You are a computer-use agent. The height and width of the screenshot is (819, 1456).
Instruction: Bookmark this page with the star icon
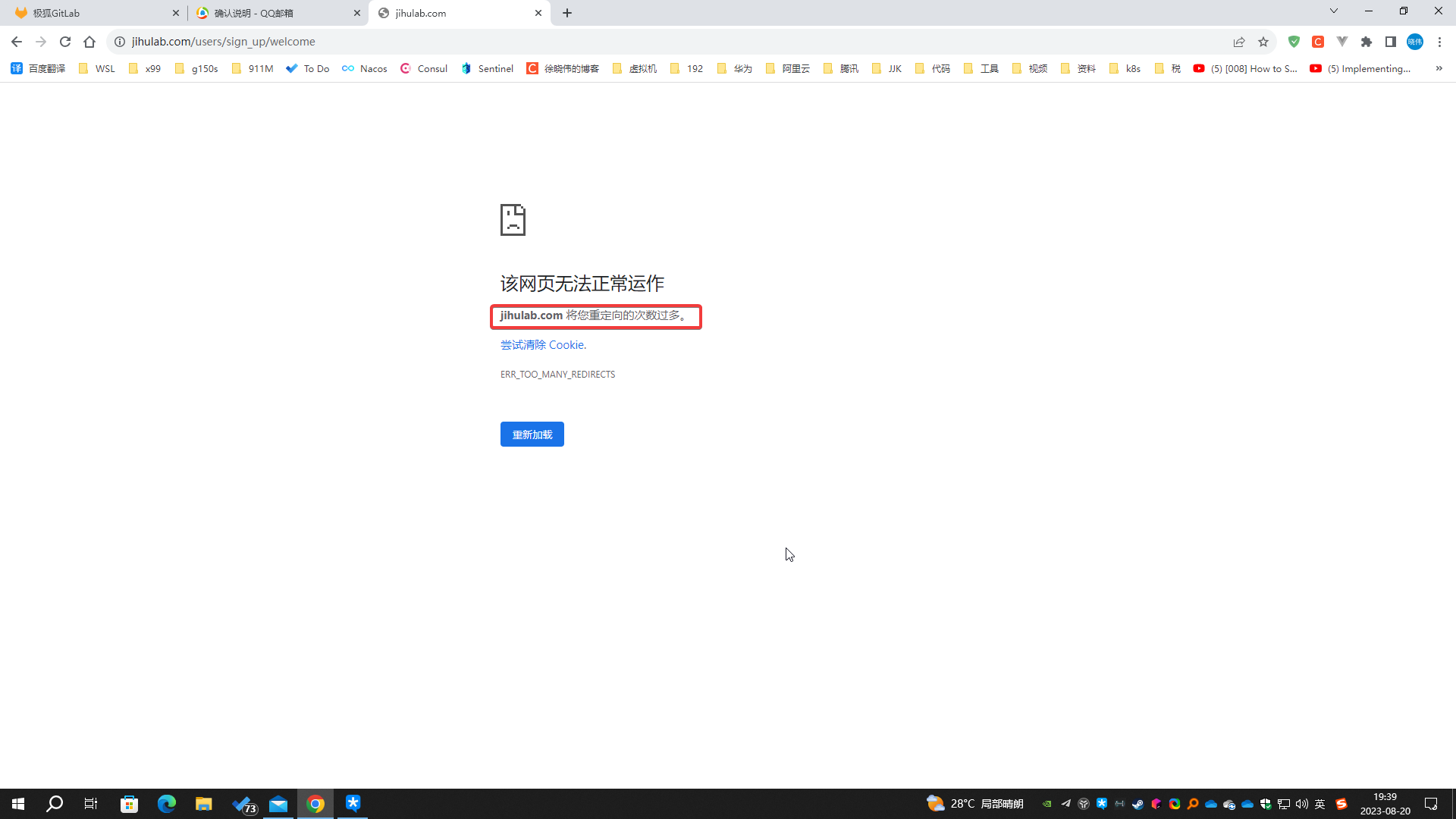1263,42
